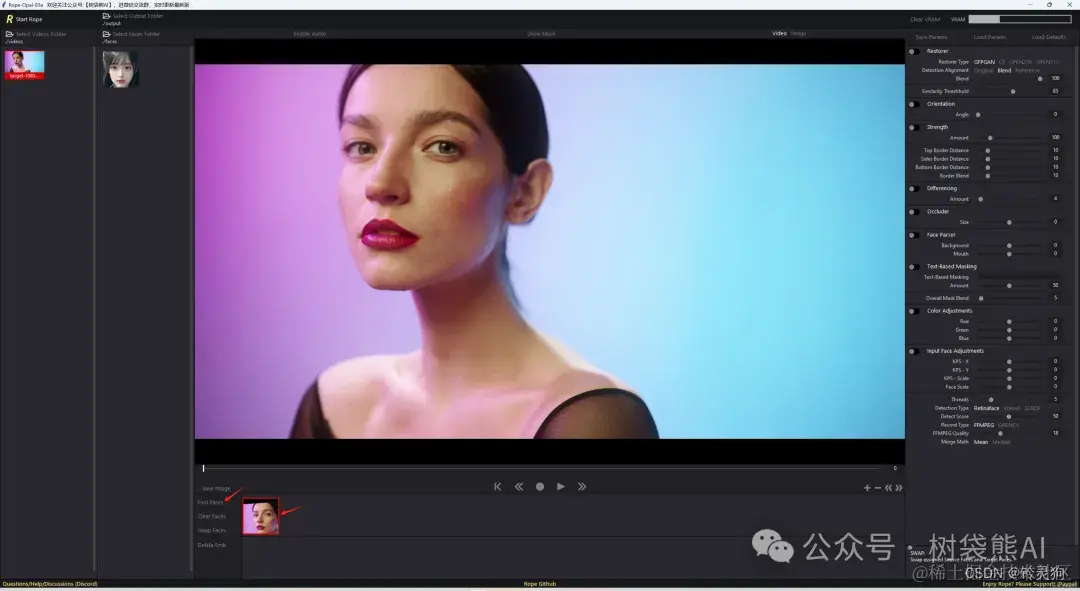Select GPEN256 restorer type
Screen dimensions: 1080x591
coord(1021,62)
